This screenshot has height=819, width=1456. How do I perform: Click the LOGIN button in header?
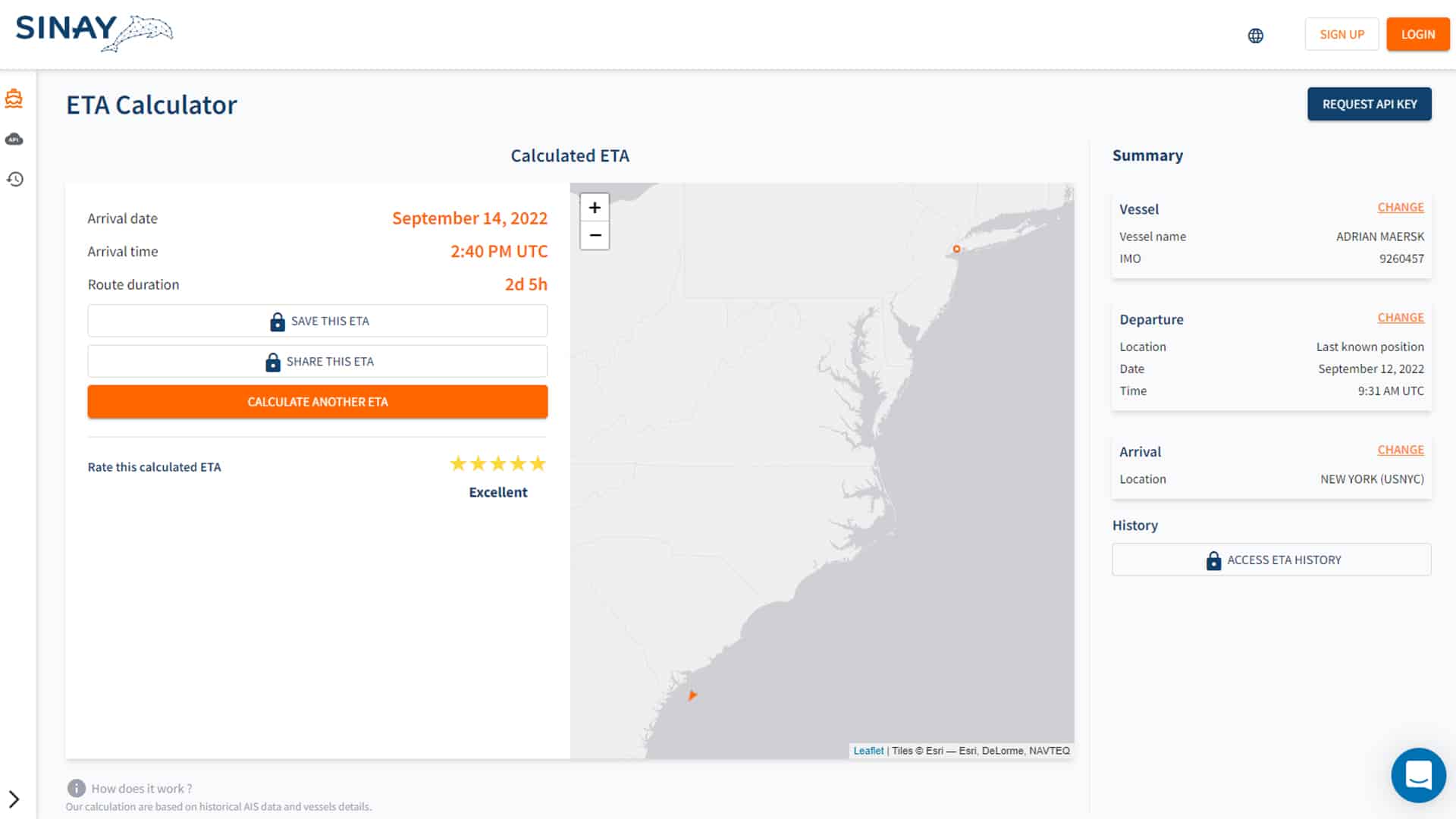[1418, 34]
